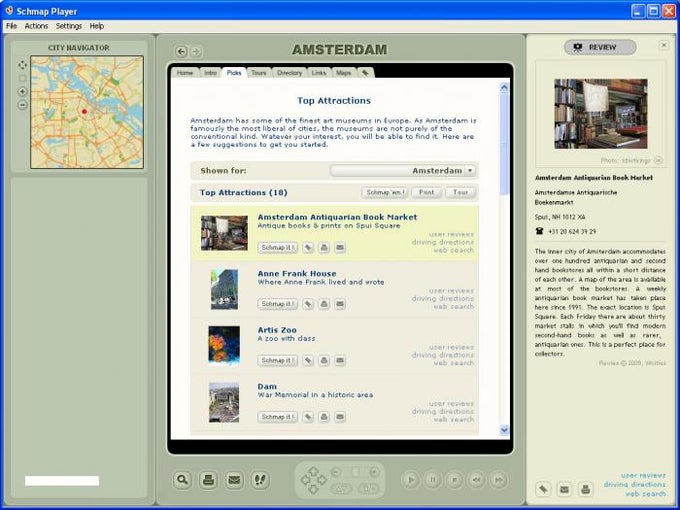Click Schmap it! for Antiquarian Book Market
The width and height of the screenshot is (680, 510).
[x=278, y=248]
